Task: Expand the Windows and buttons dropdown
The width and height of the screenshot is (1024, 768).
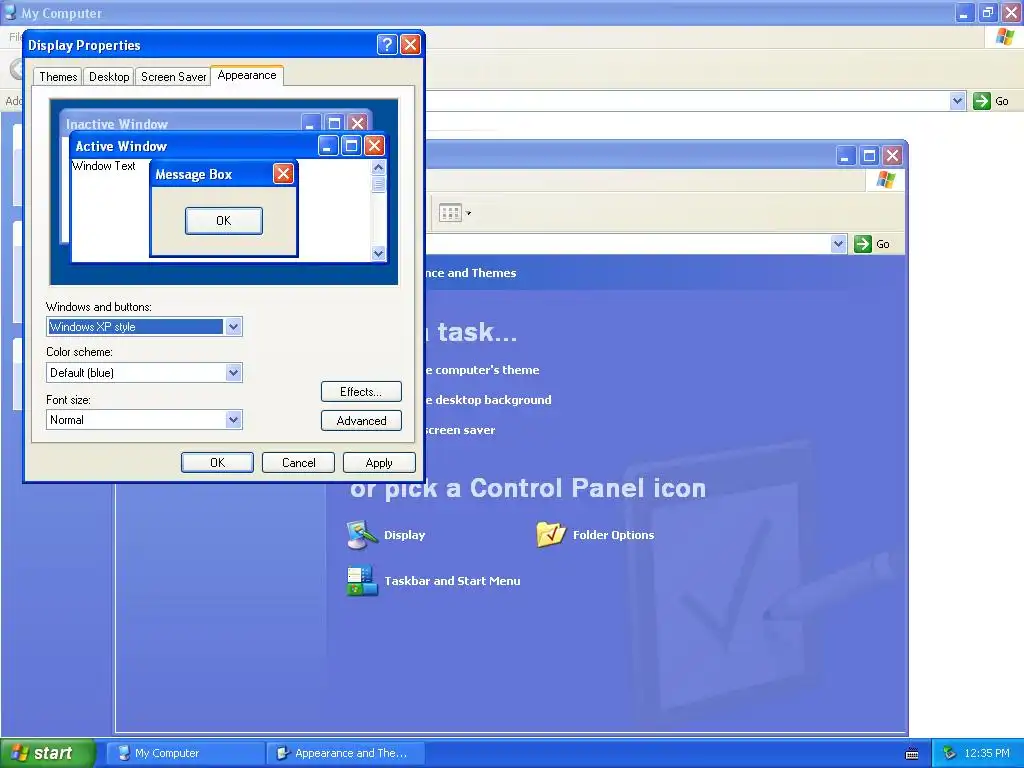Action: [233, 327]
